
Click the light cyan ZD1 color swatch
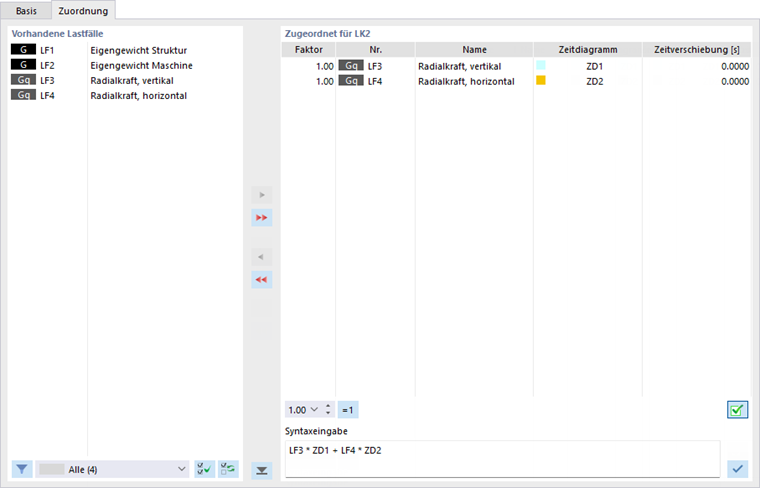click(541, 65)
